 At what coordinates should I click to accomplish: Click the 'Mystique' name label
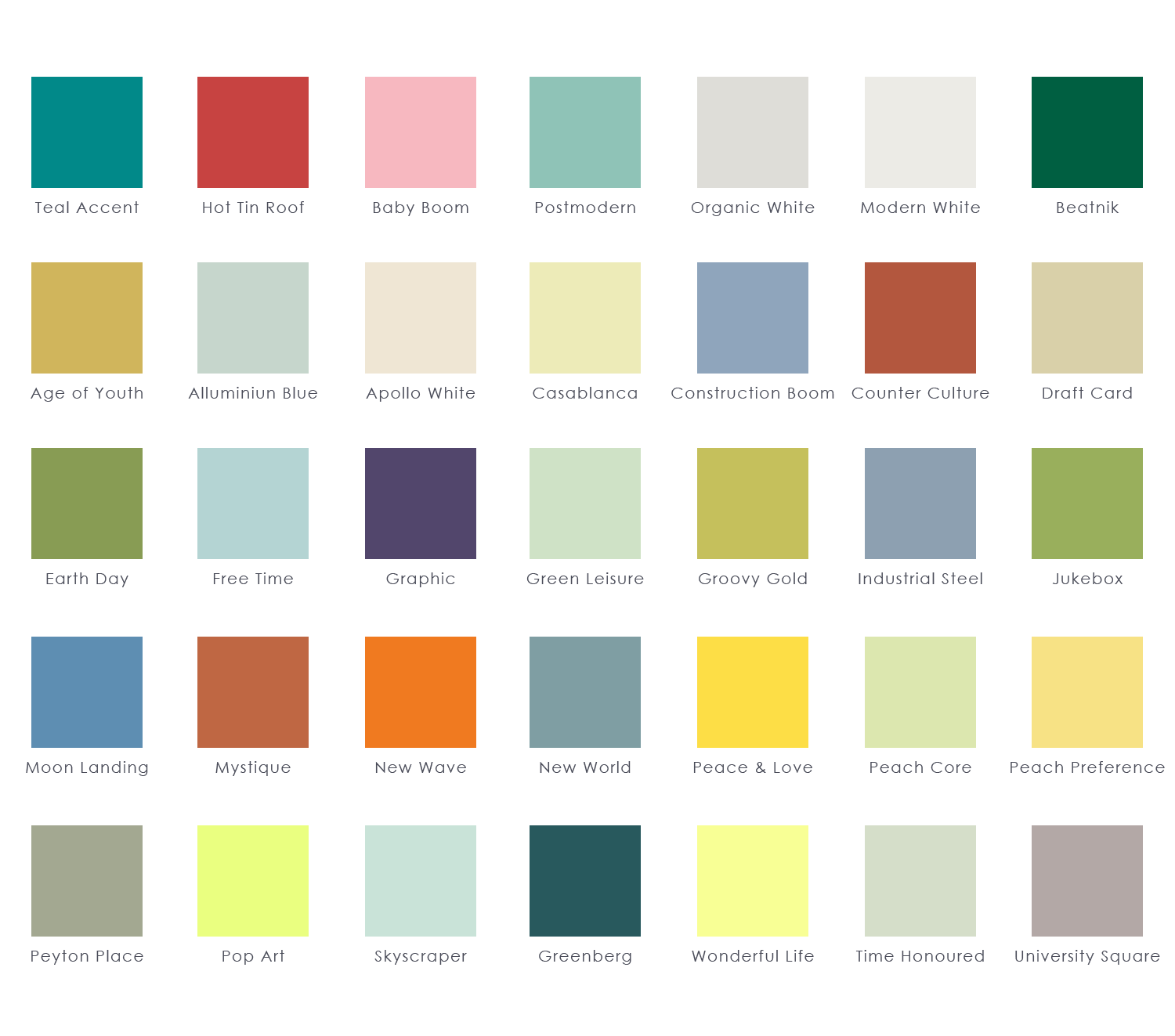pyautogui.click(x=253, y=768)
